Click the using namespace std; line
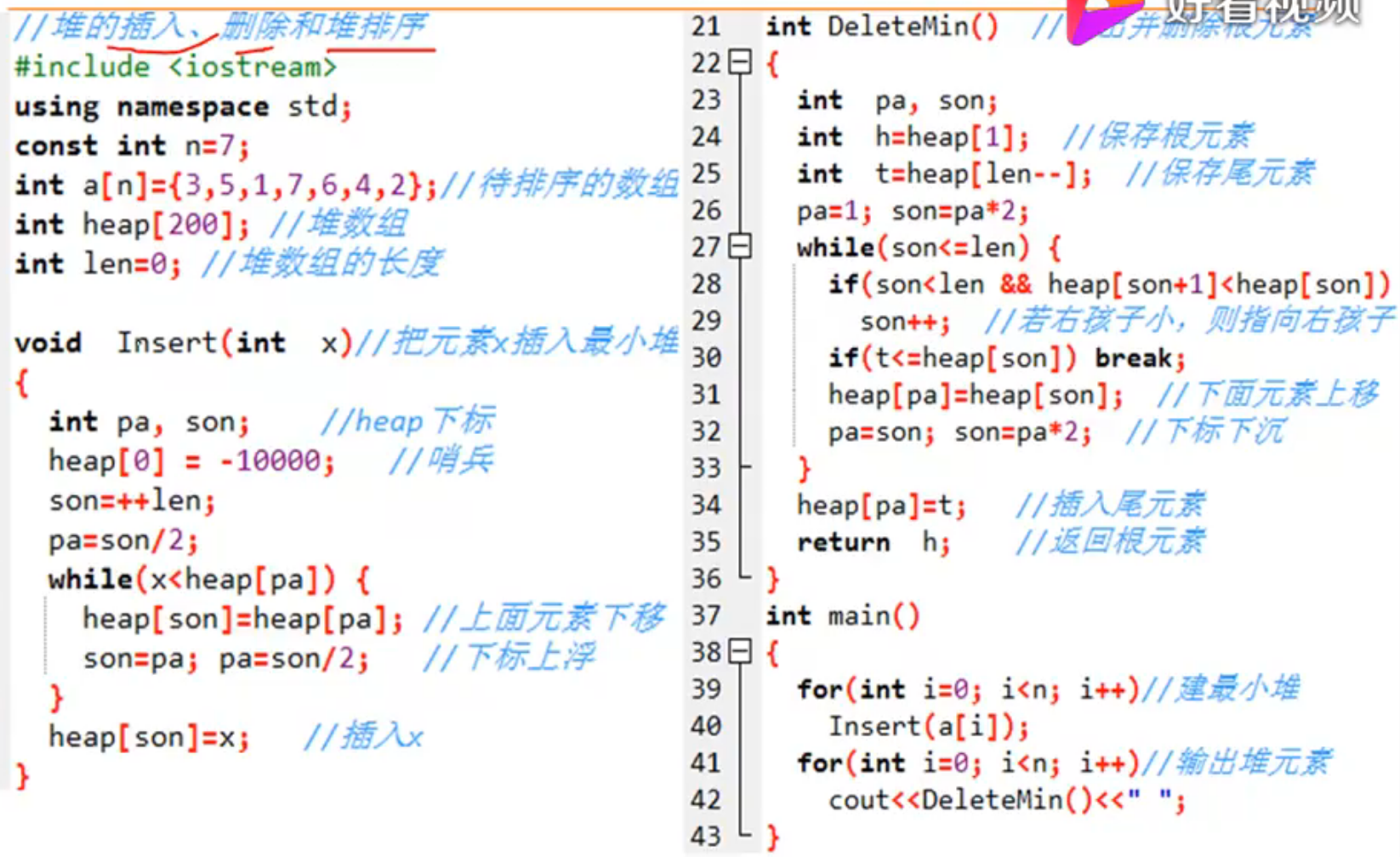 183,106
